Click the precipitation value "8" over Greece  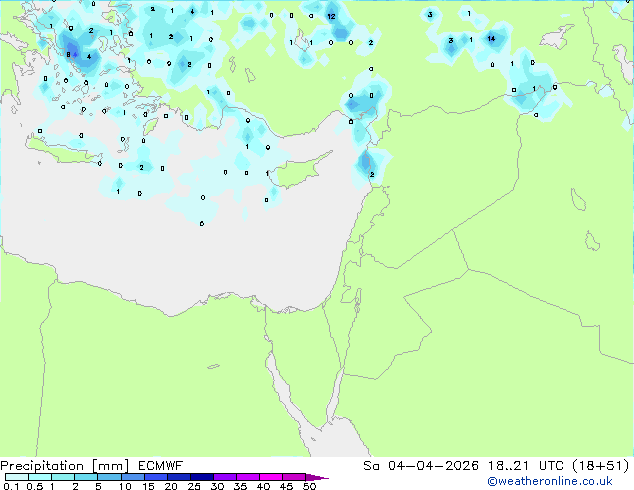tap(68, 55)
